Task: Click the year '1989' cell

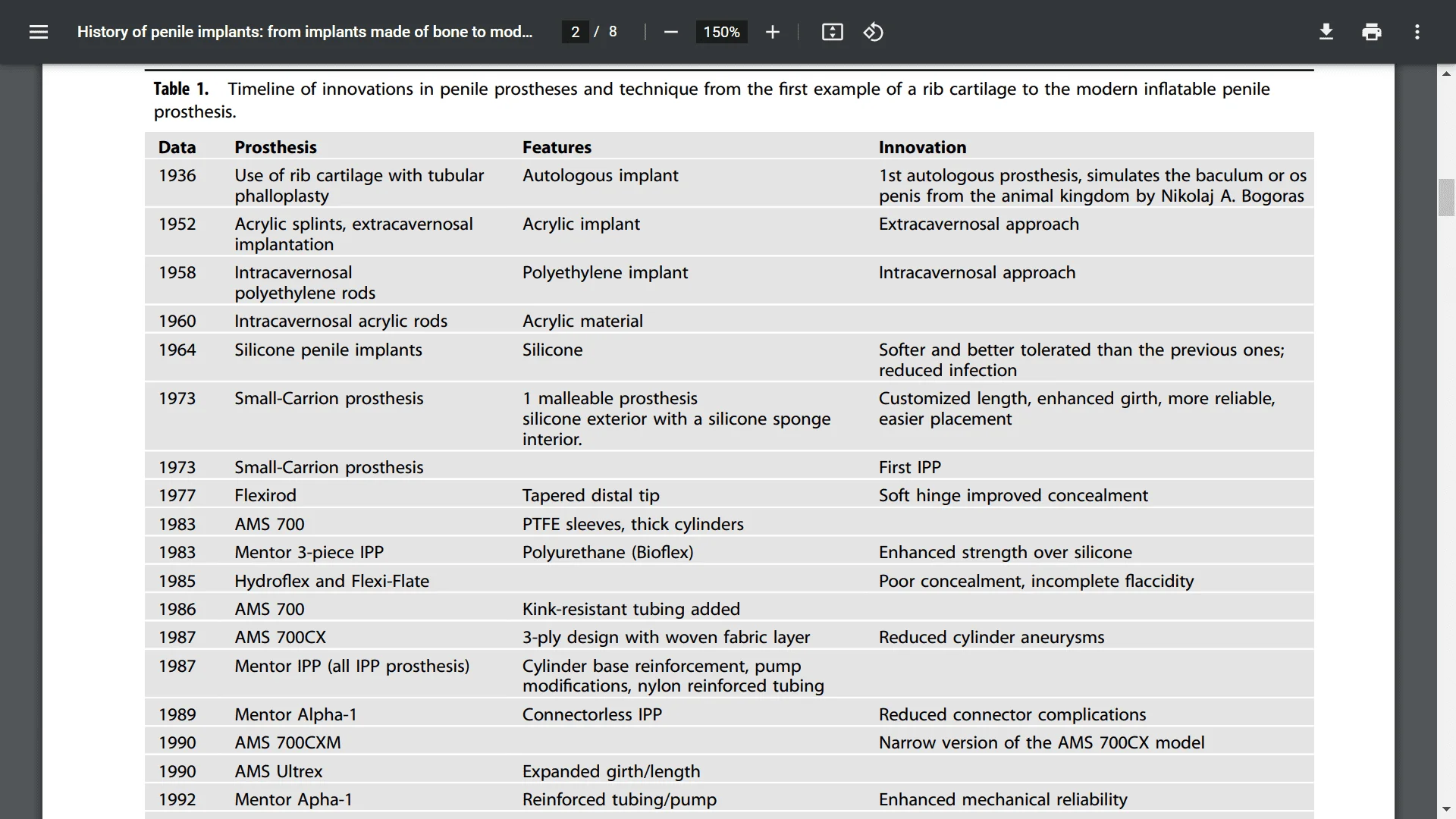Action: pos(177,714)
